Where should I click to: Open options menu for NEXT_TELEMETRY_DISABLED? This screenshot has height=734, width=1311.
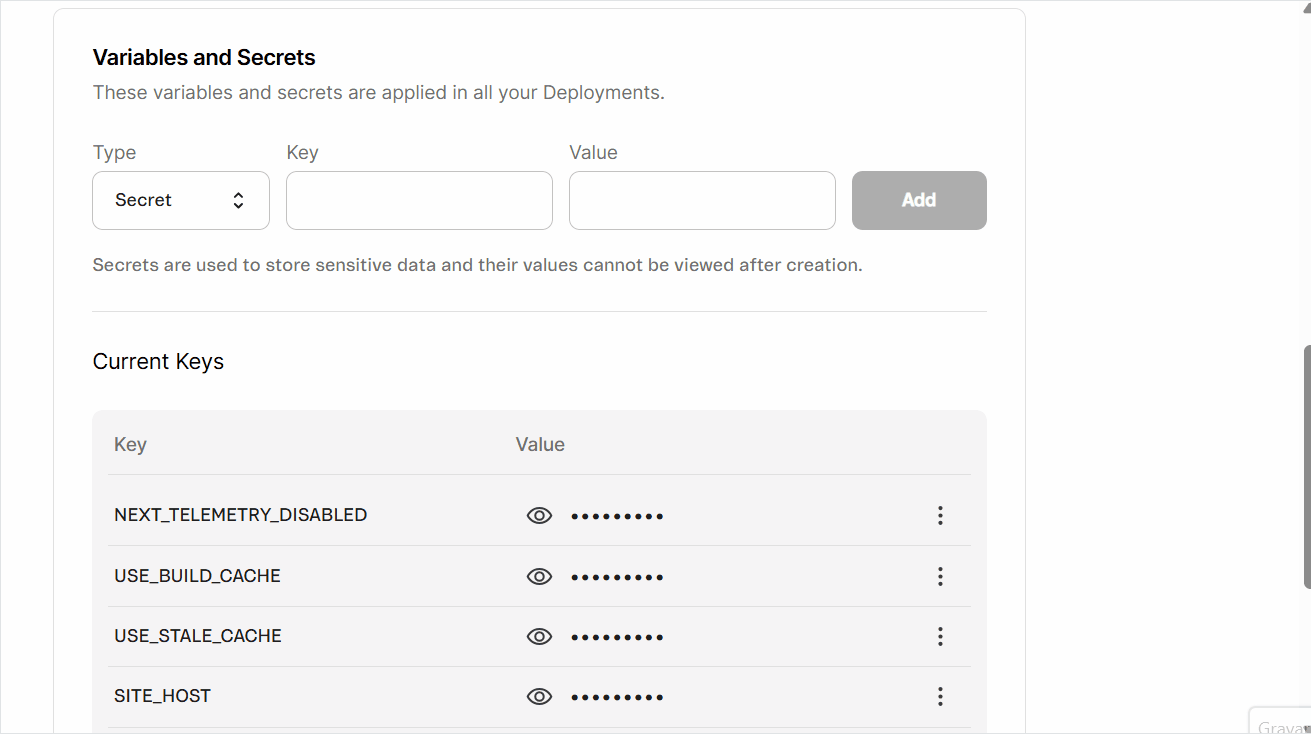coord(940,516)
